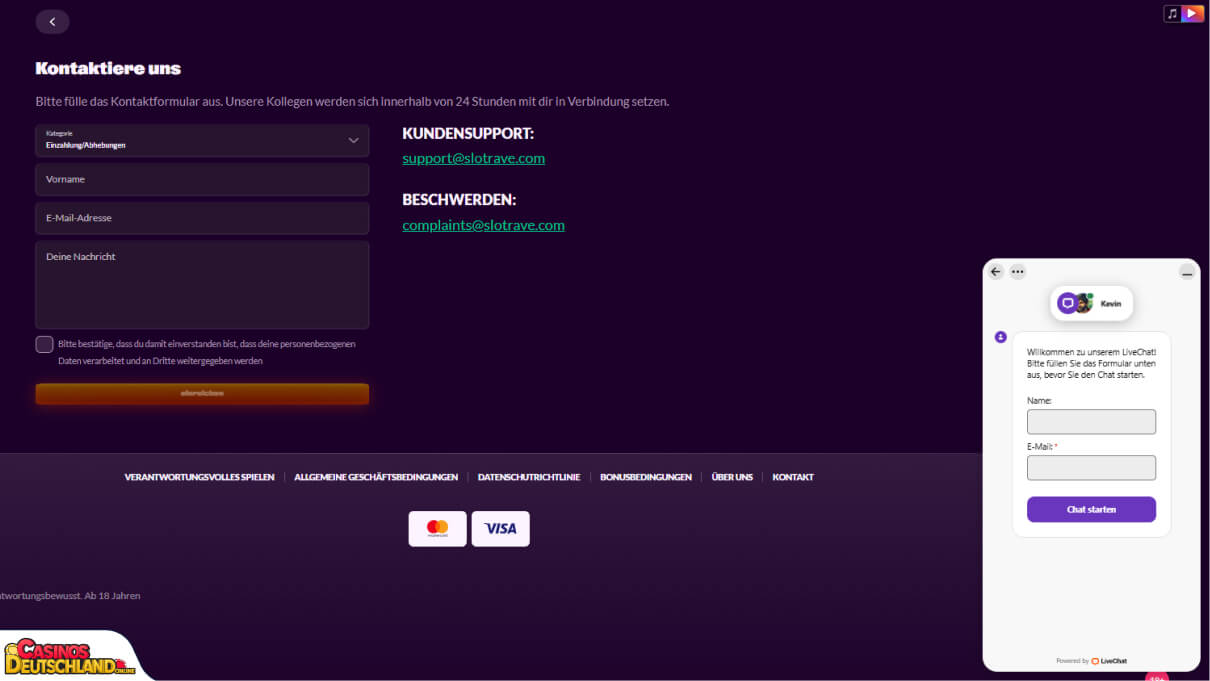
Task: Click the back arrow at top left
Action: [52, 21]
